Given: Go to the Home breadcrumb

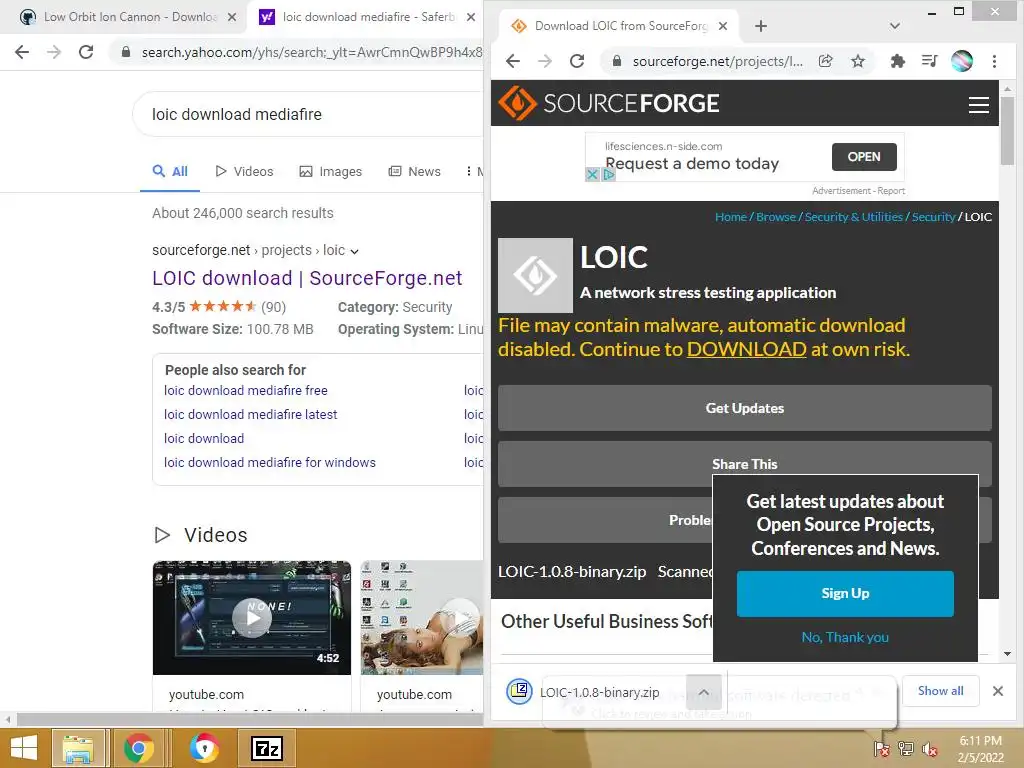Looking at the screenshot, I should 731,217.
